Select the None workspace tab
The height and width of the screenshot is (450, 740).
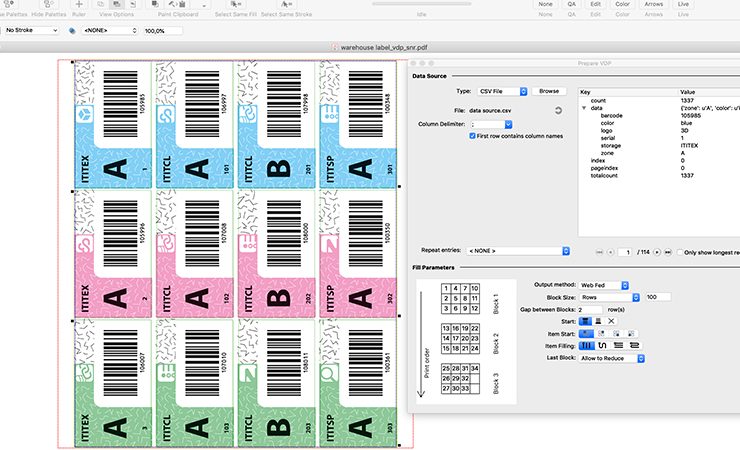pyautogui.click(x=546, y=4)
